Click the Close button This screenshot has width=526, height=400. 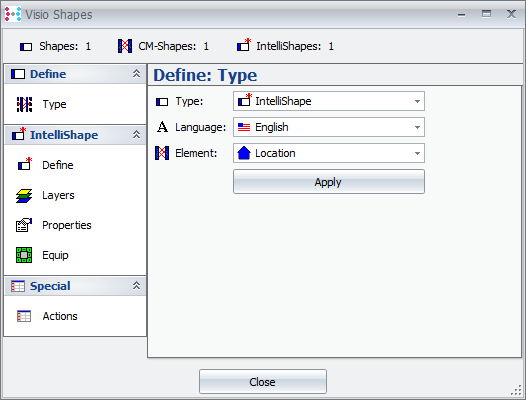pos(263,382)
